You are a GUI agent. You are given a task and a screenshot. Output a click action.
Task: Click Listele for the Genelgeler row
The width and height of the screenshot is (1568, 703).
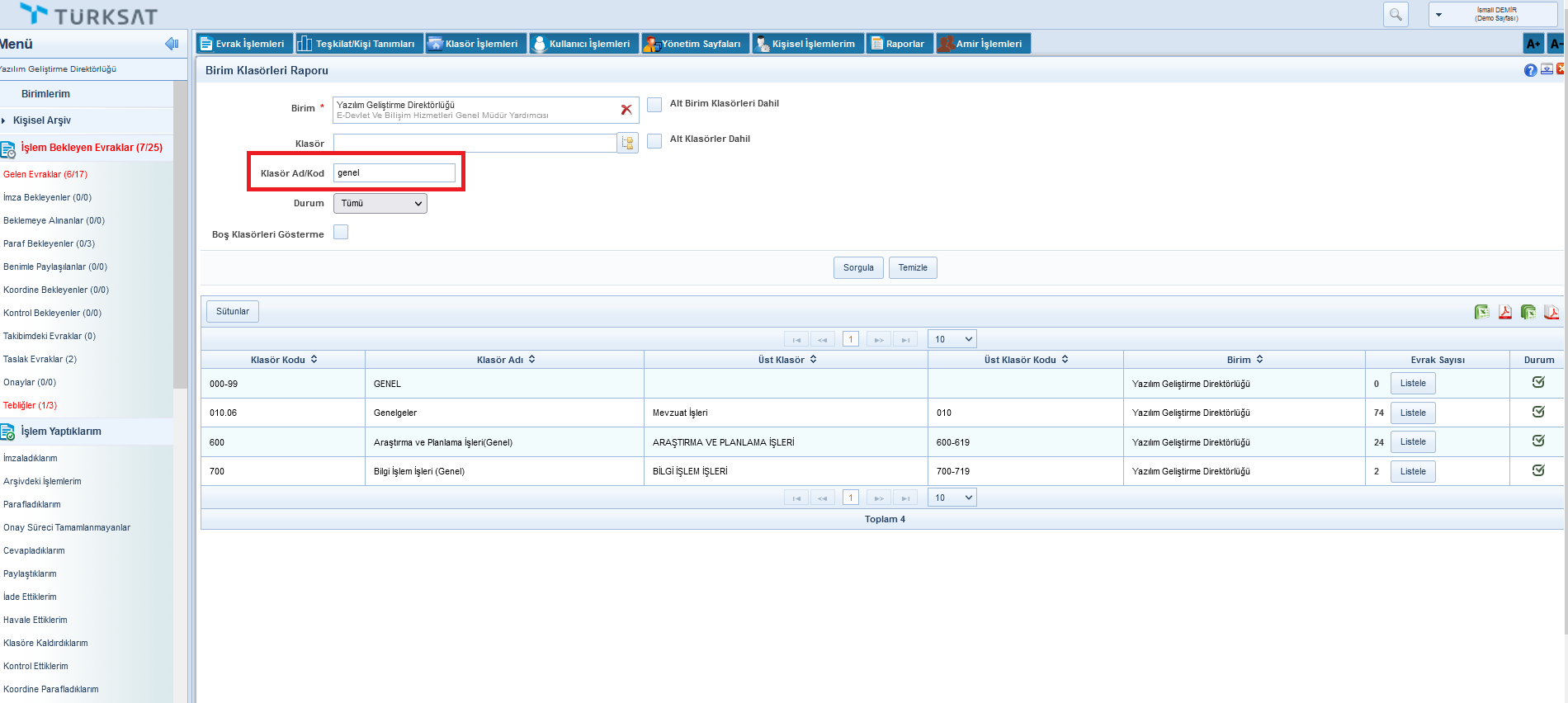pos(1413,413)
